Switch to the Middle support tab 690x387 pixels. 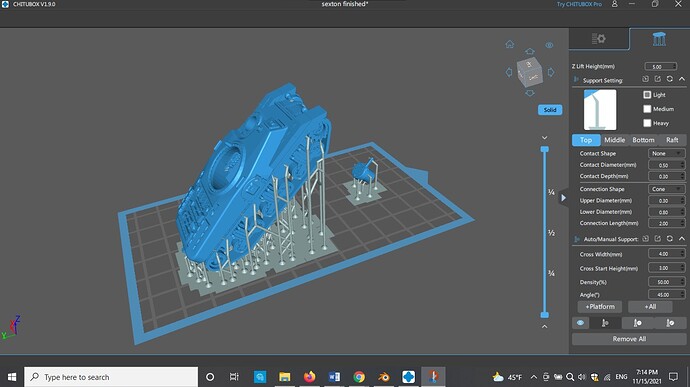pos(614,140)
